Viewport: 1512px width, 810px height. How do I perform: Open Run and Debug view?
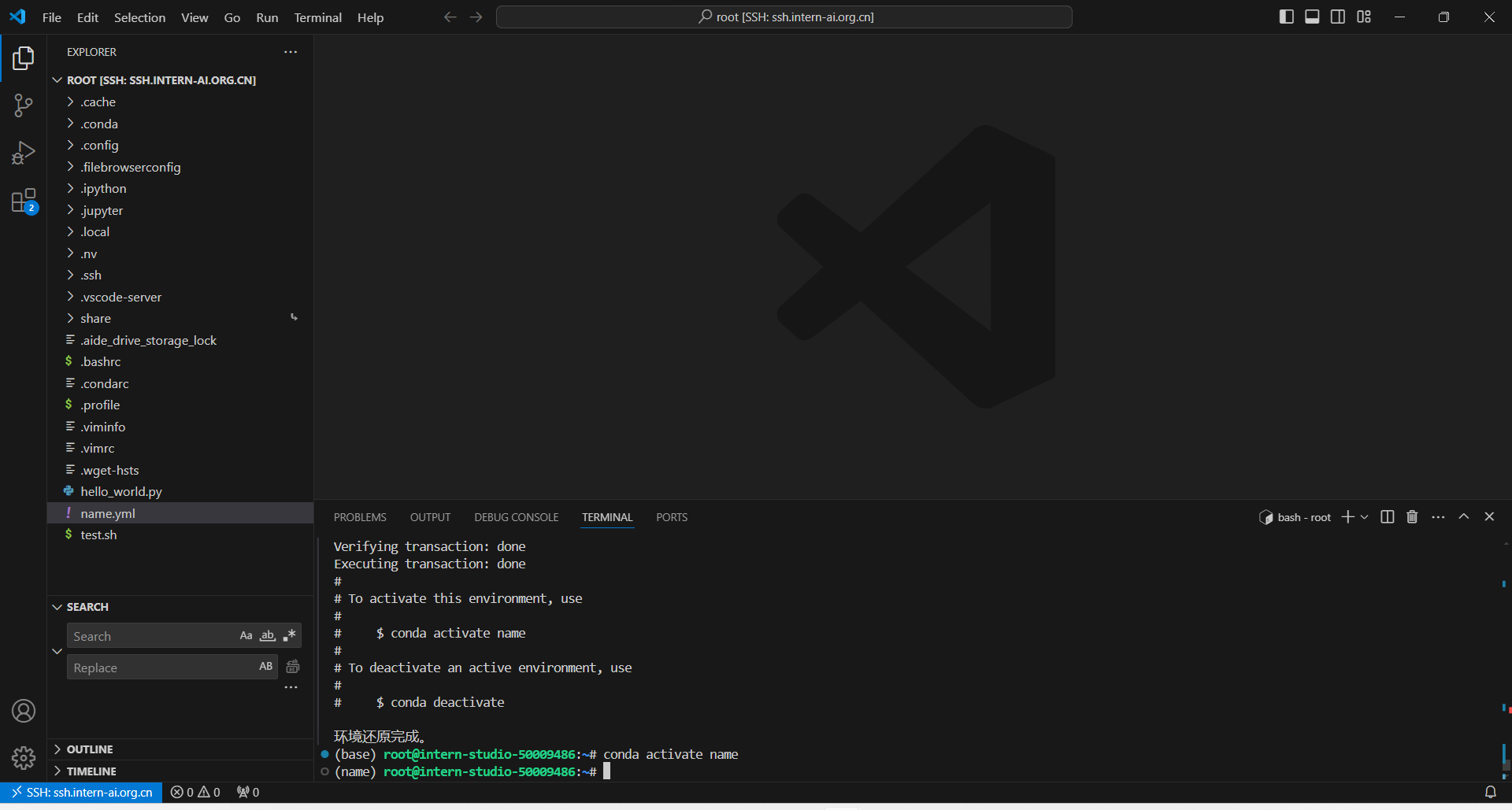pos(24,153)
